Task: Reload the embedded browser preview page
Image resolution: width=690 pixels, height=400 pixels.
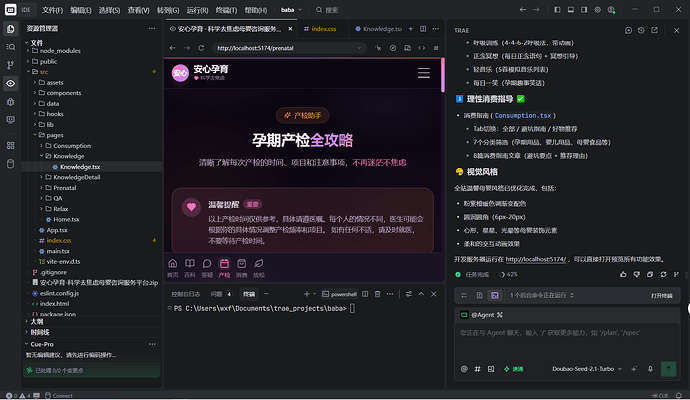Action: click(201, 48)
